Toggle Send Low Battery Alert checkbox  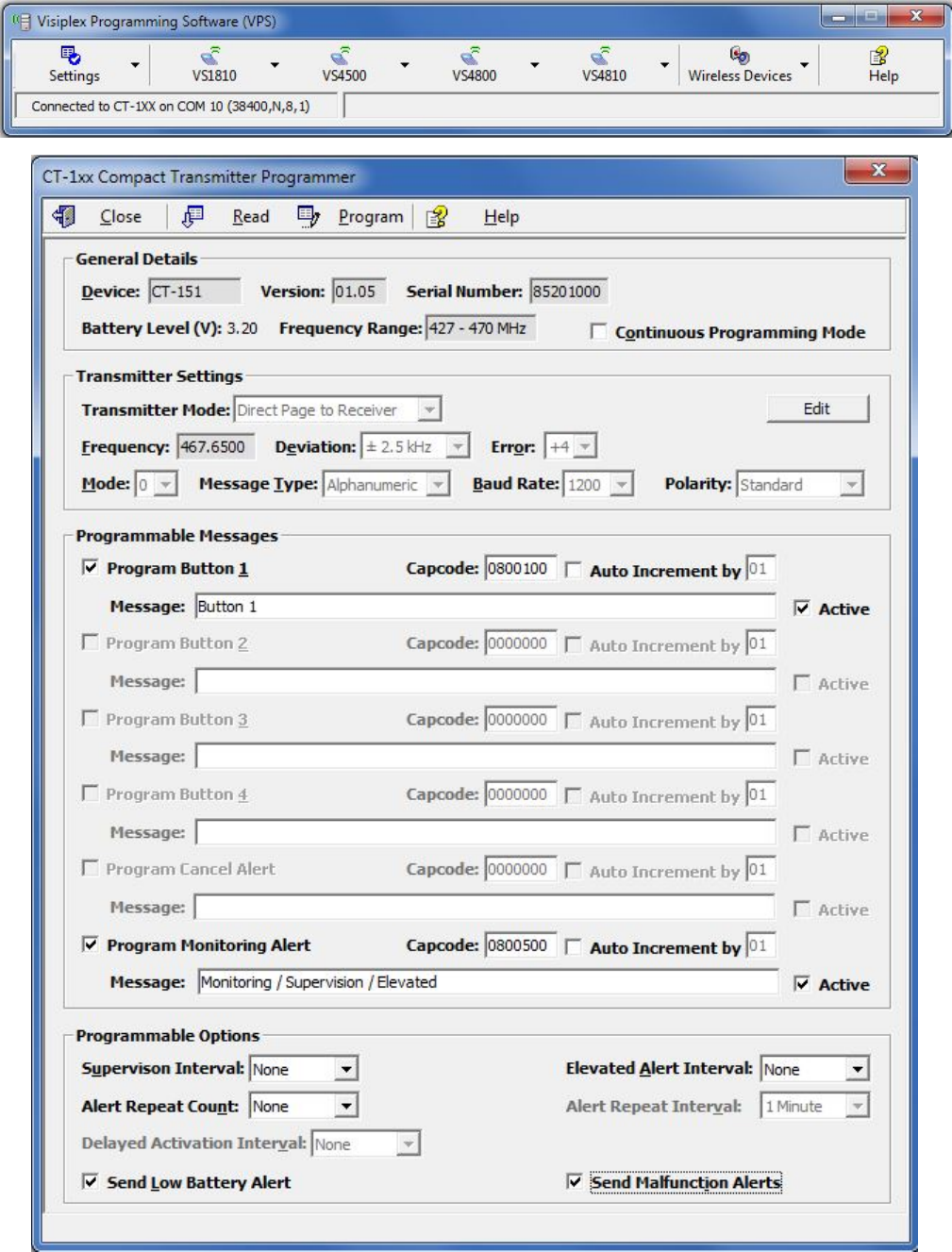[90, 1180]
